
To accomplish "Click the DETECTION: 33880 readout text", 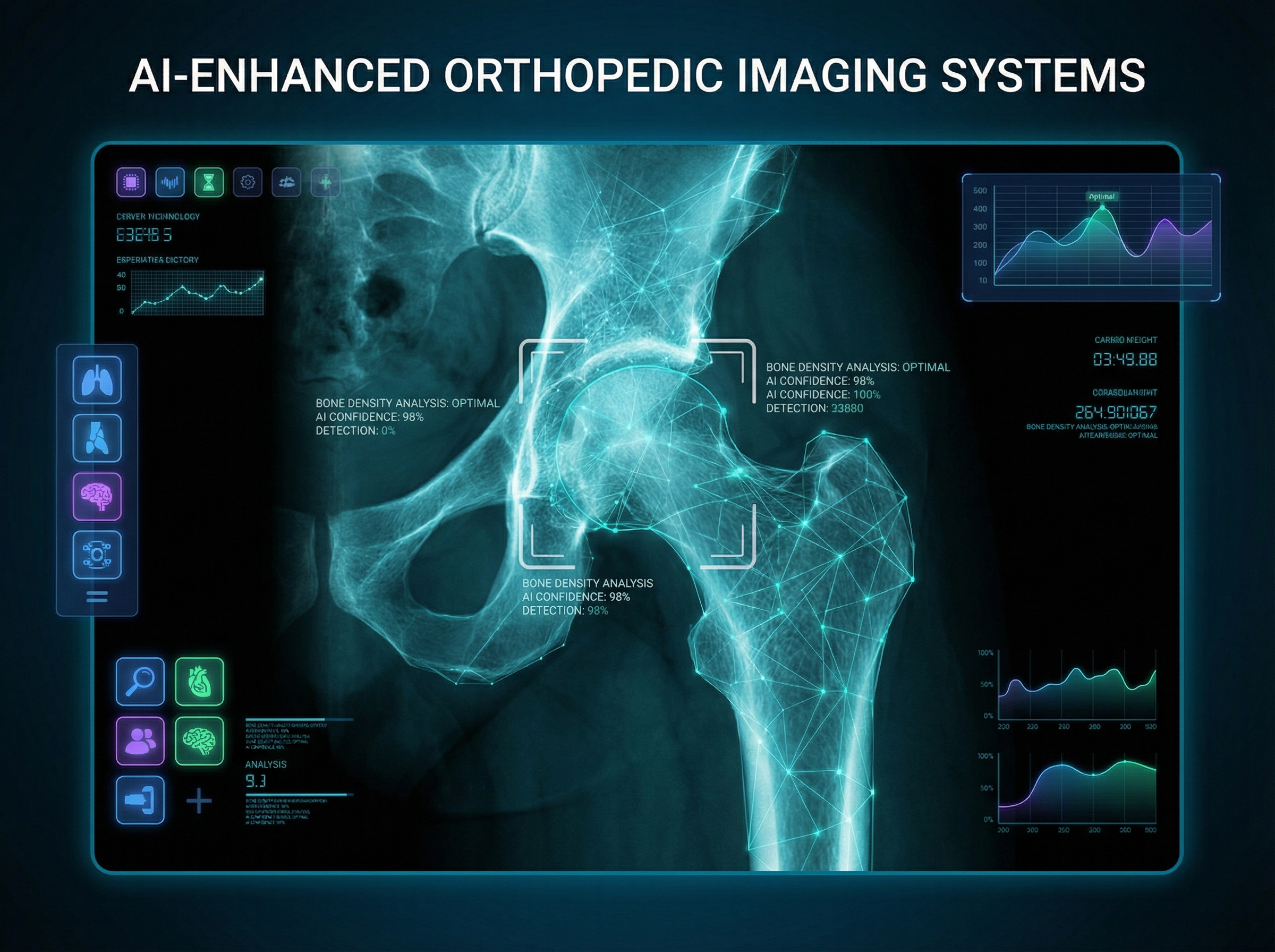I will [x=814, y=409].
